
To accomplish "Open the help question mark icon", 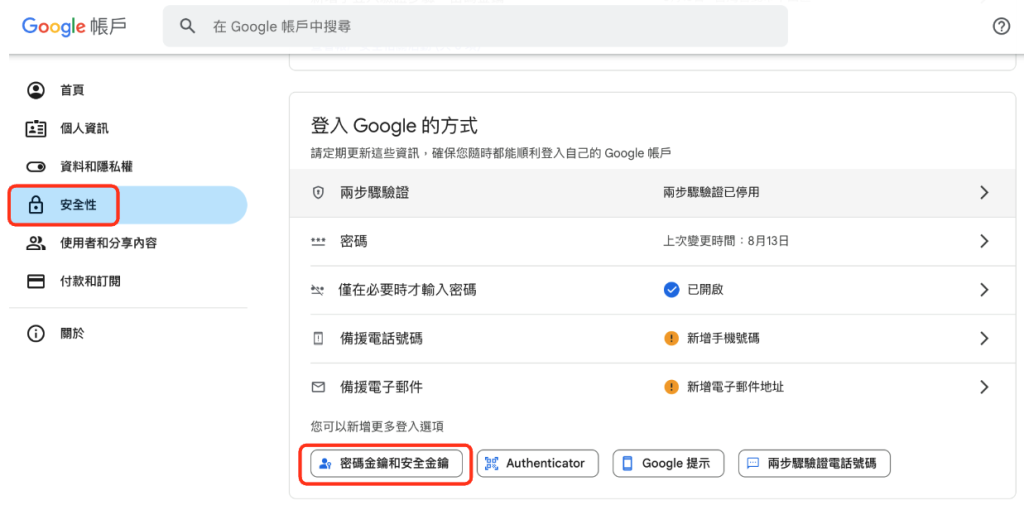I will [1001, 26].
